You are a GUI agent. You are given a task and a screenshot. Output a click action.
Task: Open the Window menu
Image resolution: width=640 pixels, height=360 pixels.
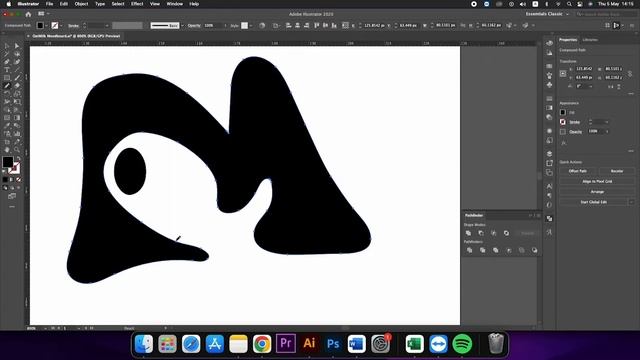[x=175, y=4]
